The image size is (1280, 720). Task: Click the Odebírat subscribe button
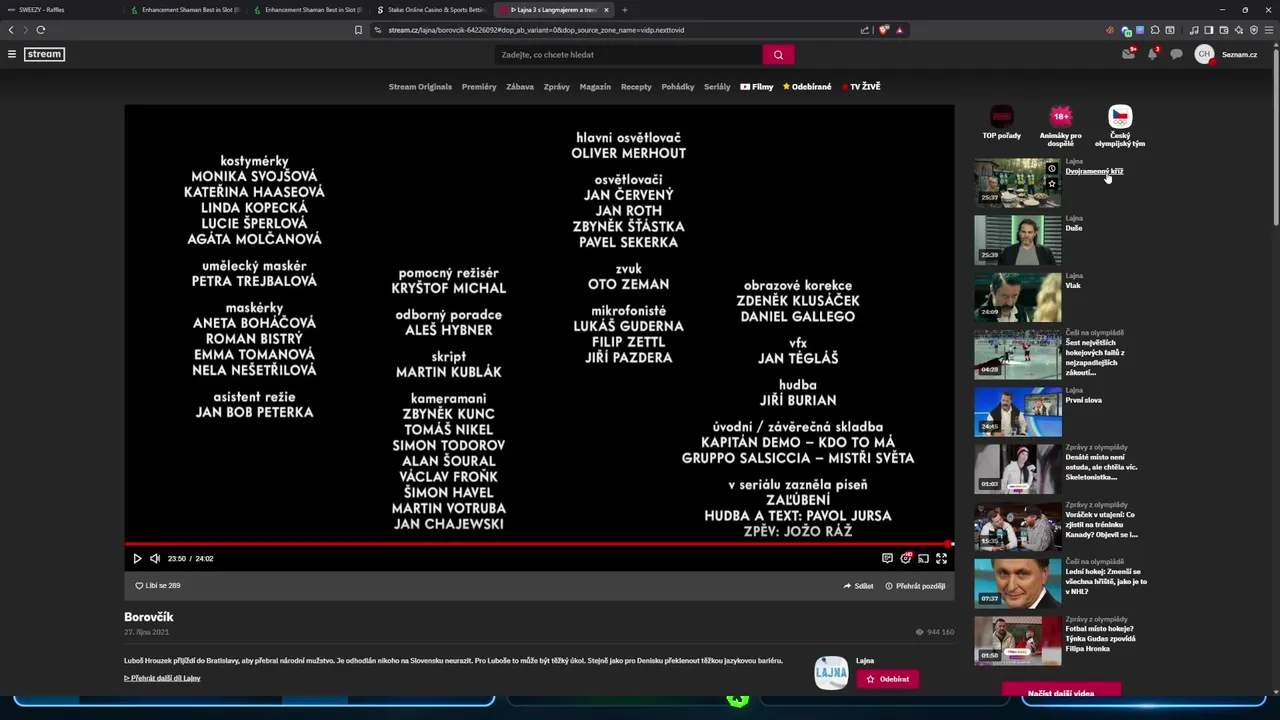pos(888,679)
